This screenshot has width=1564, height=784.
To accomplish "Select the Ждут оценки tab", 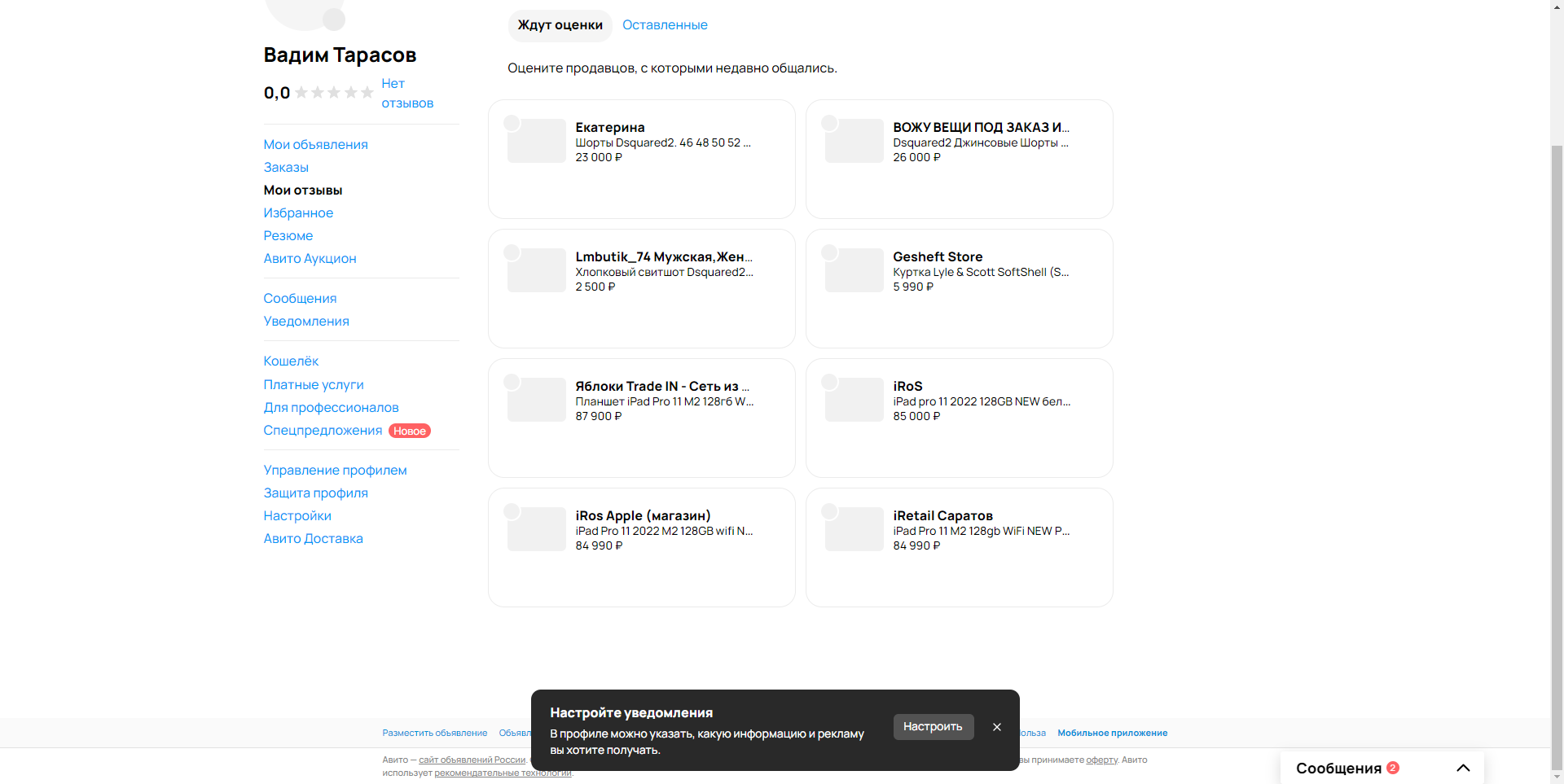I will (x=560, y=25).
